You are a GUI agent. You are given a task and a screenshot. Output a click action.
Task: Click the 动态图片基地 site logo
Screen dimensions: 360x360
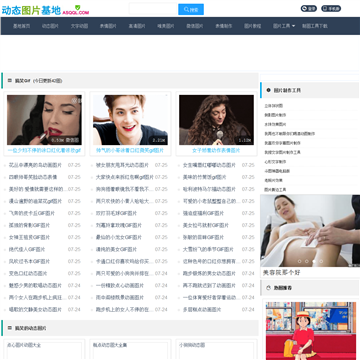pos(45,10)
